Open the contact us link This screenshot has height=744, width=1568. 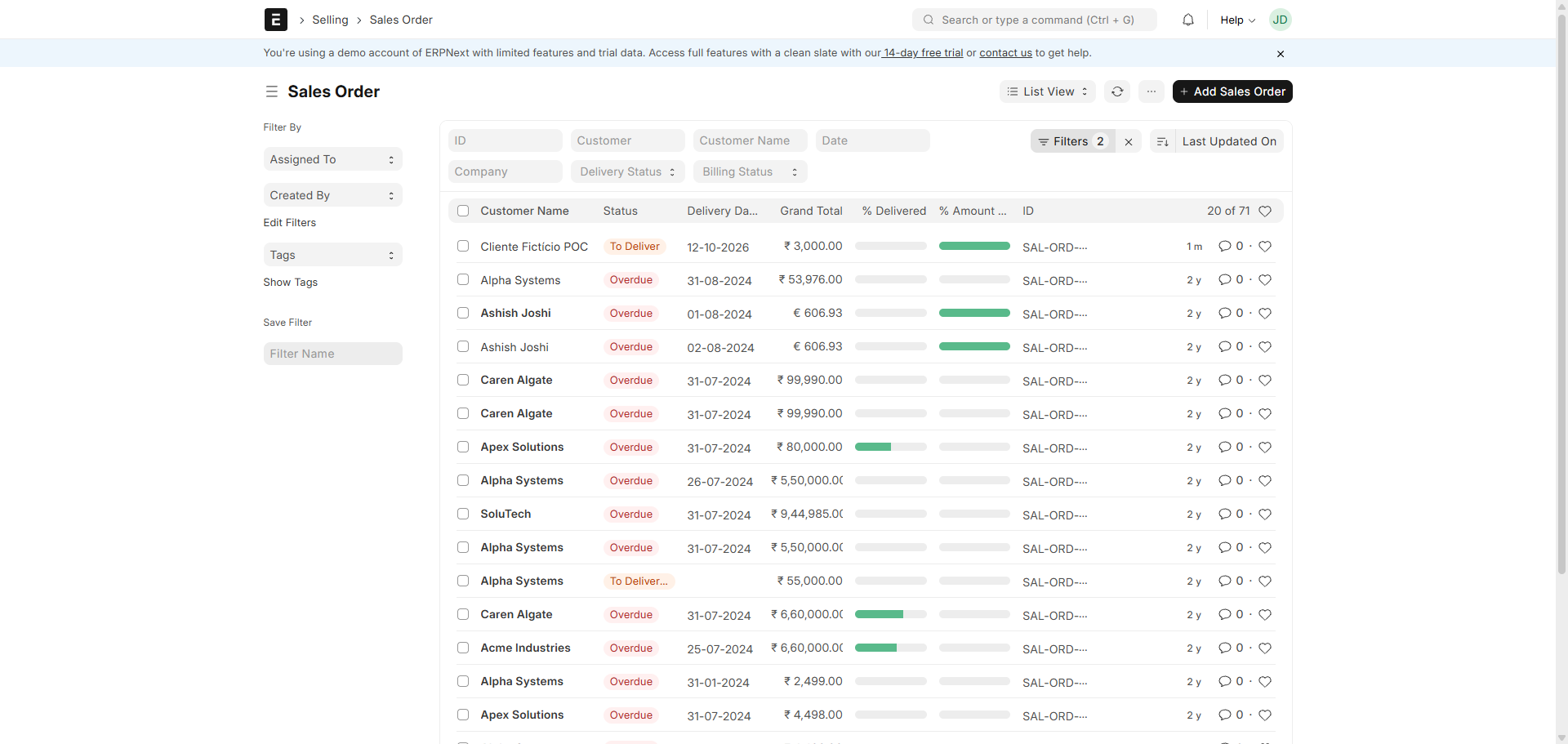[x=1005, y=53]
